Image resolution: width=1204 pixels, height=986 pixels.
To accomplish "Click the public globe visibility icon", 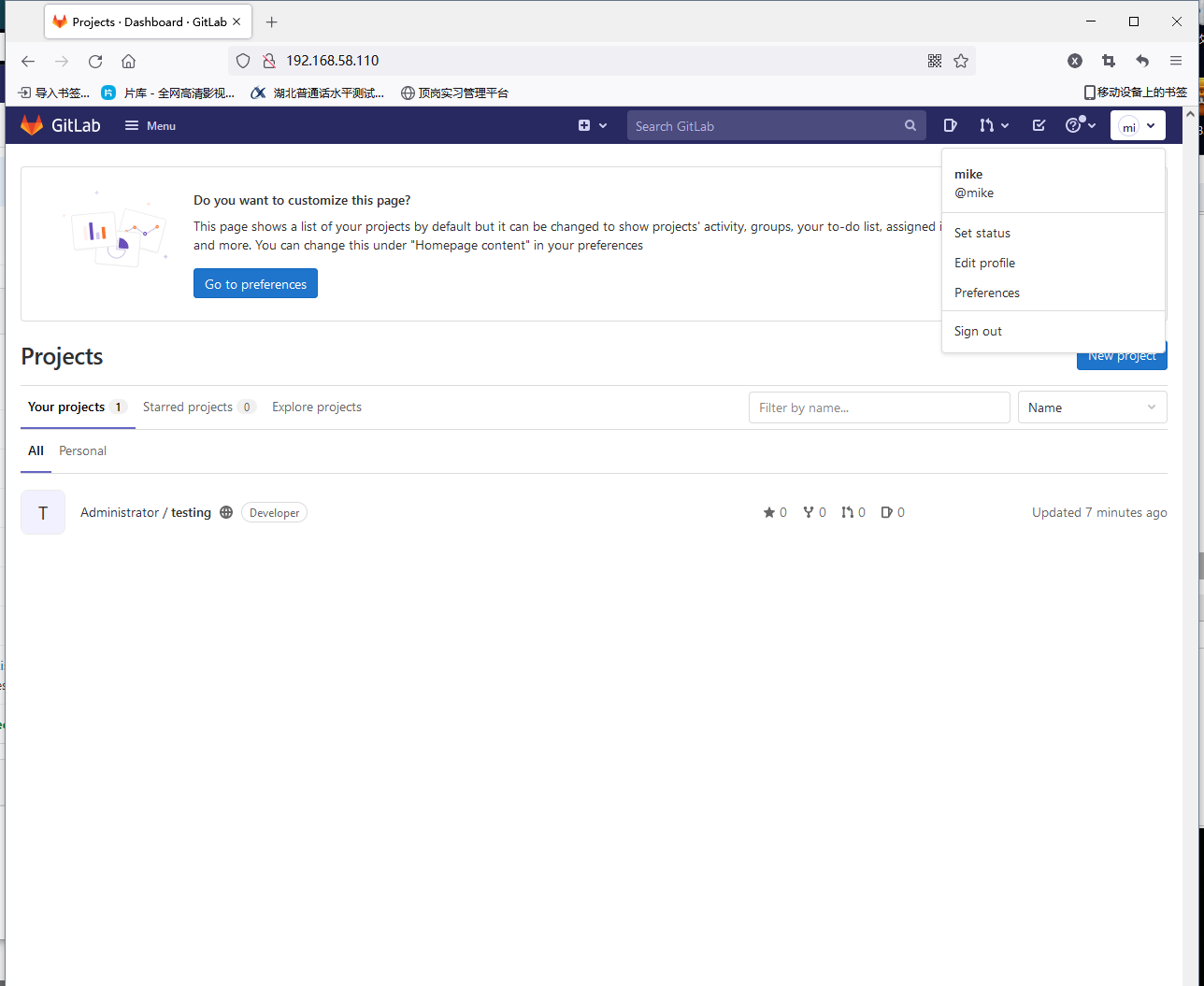I will [x=226, y=512].
